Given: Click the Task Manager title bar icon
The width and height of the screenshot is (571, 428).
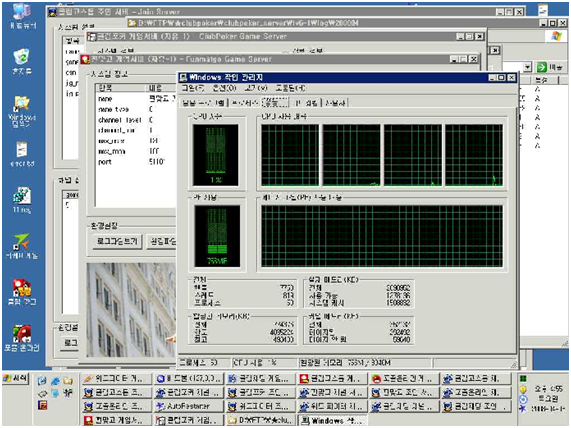Looking at the screenshot, I should point(184,77).
